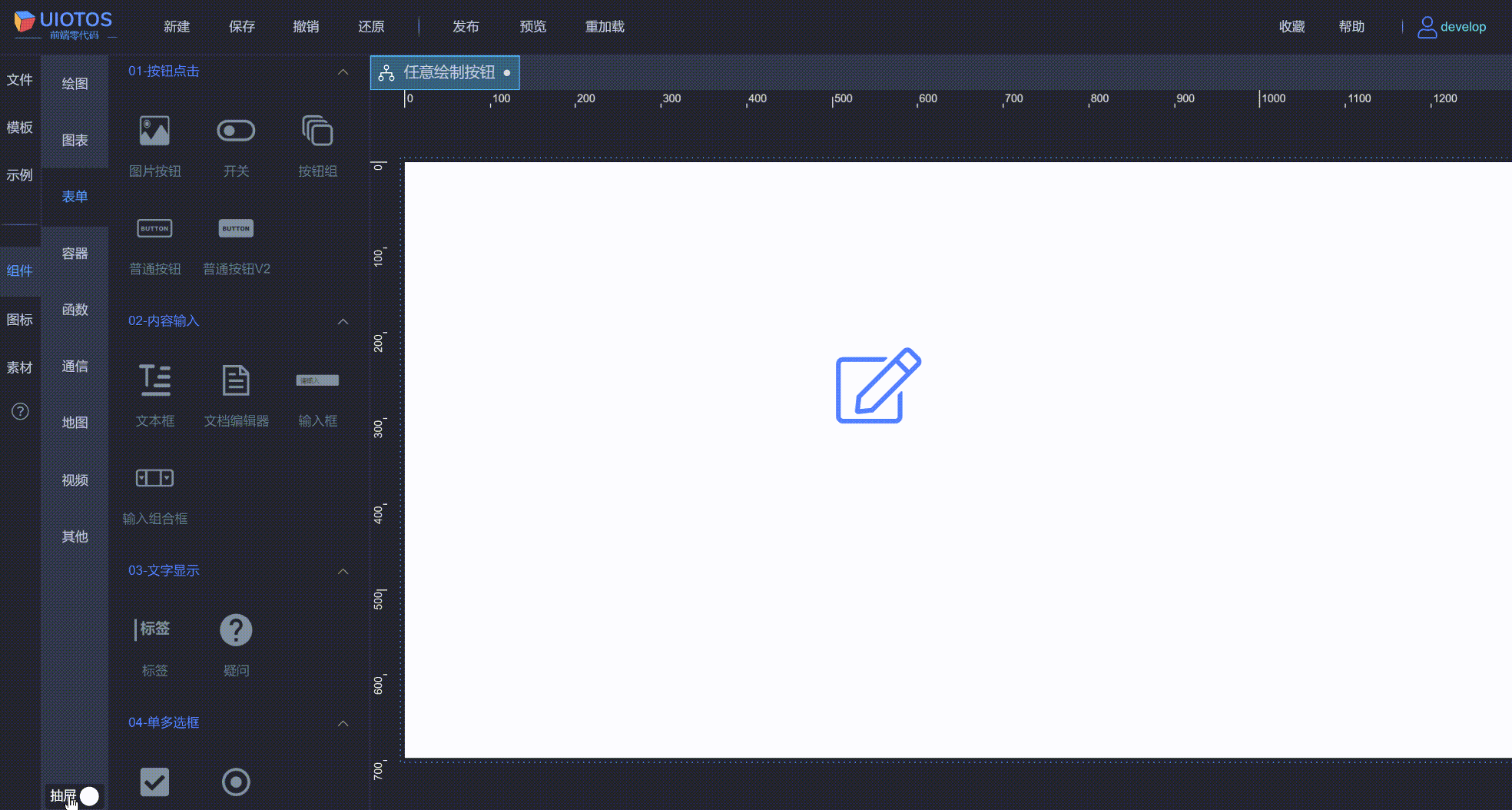The width and height of the screenshot is (1512, 810).
Task: Open the 图表 component category
Action: pos(75,139)
